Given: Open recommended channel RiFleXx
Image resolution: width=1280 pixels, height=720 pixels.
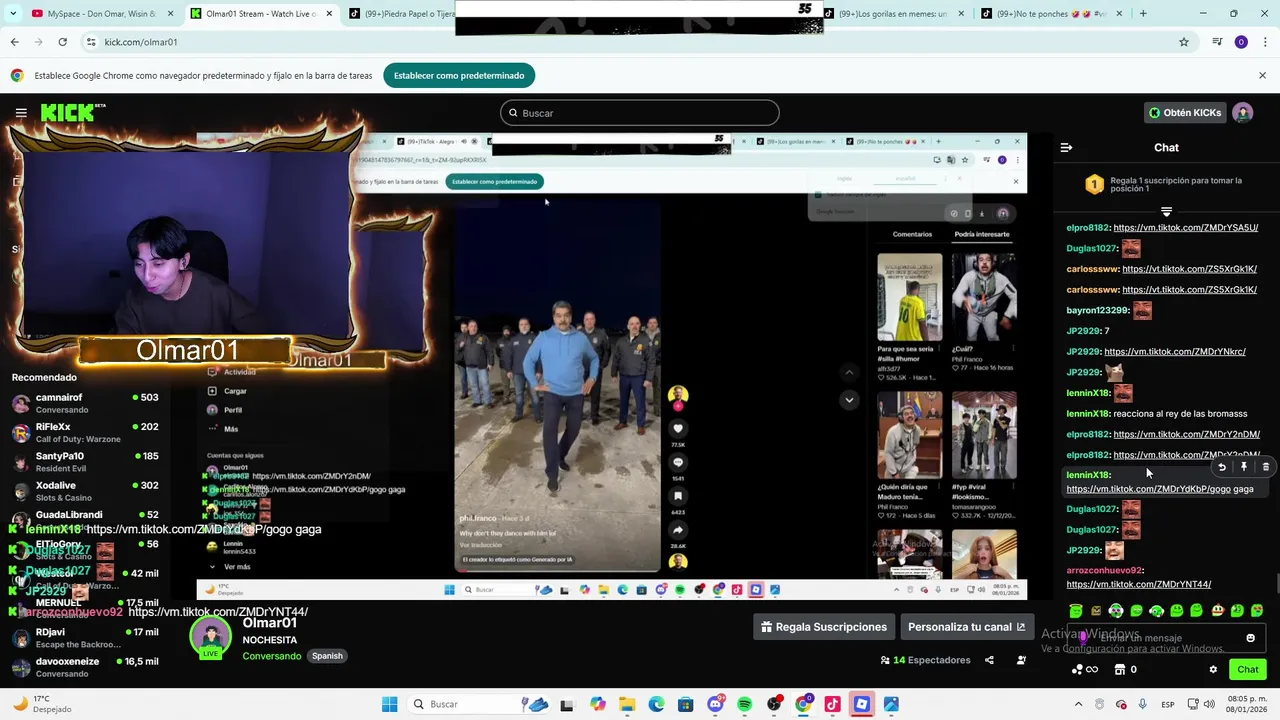Looking at the screenshot, I should coord(85,432).
